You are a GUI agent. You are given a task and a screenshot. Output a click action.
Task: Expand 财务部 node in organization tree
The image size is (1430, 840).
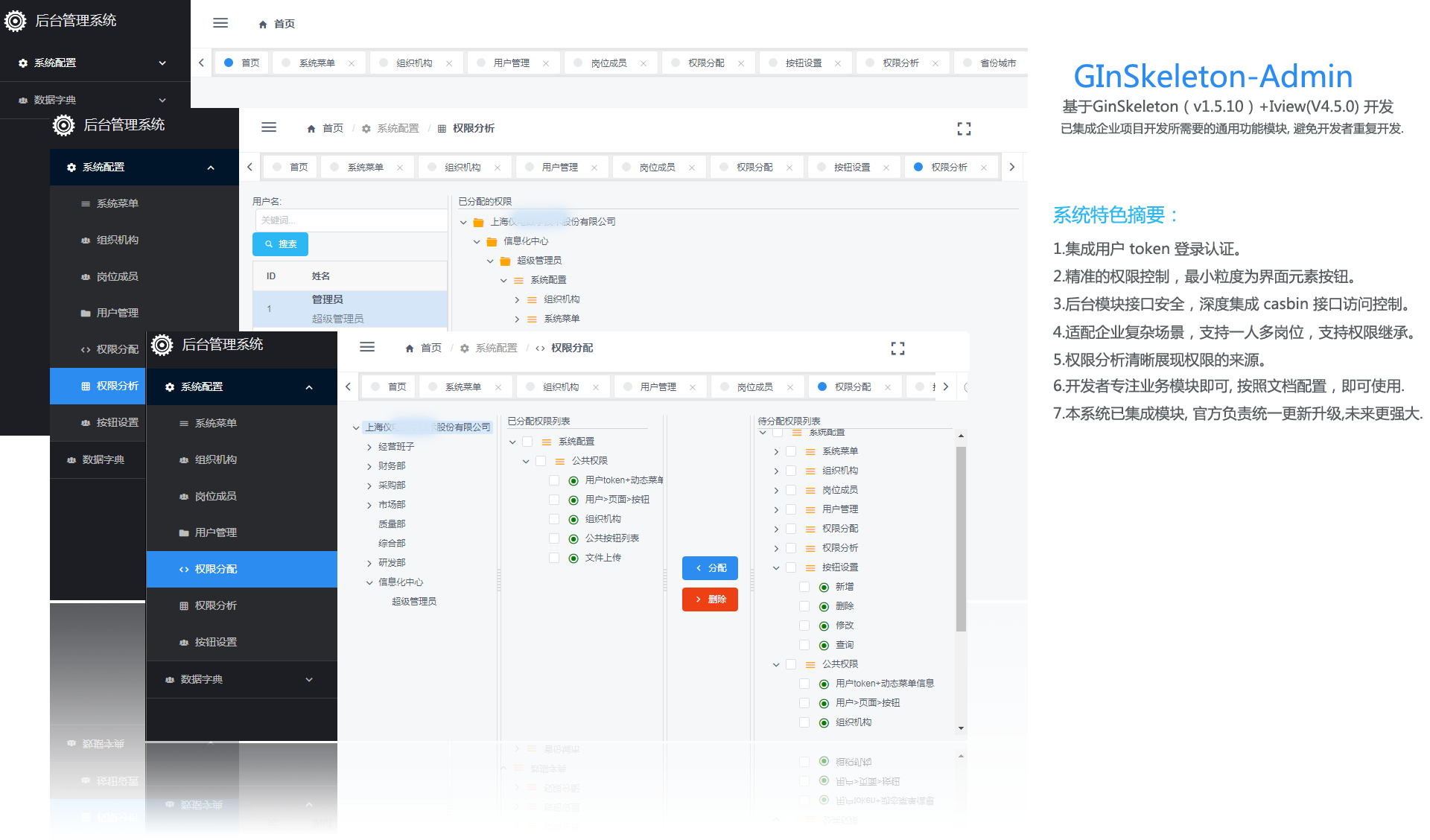coord(369,466)
